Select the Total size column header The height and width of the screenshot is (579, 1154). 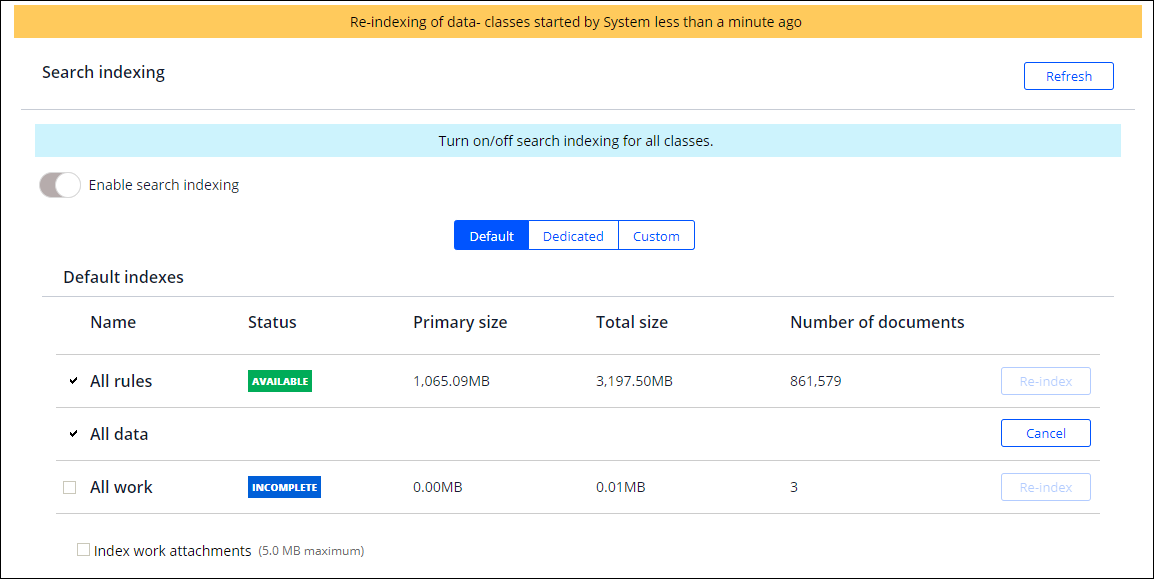631,322
